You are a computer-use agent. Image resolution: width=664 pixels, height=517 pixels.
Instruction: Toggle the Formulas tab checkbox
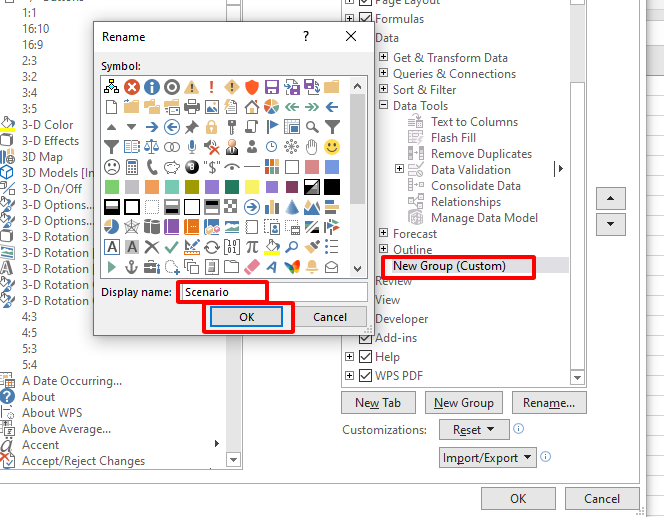[365, 18]
